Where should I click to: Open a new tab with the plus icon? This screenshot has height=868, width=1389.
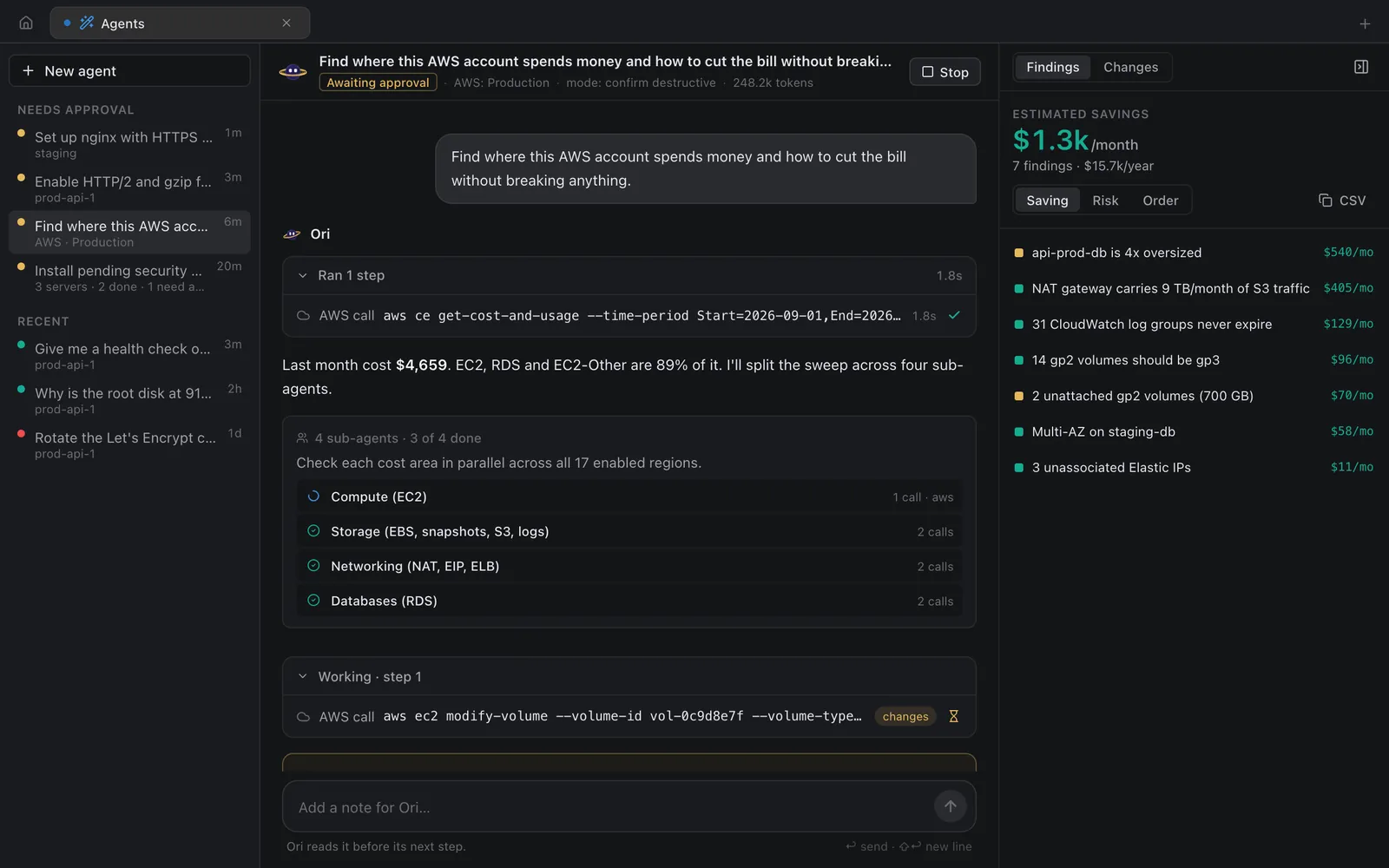coord(1365,24)
